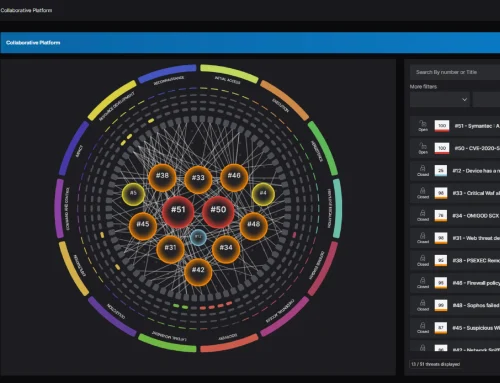This screenshot has height=383, width=500.
Task: Click the 100 score badge of threat #51
Action: click(x=442, y=126)
